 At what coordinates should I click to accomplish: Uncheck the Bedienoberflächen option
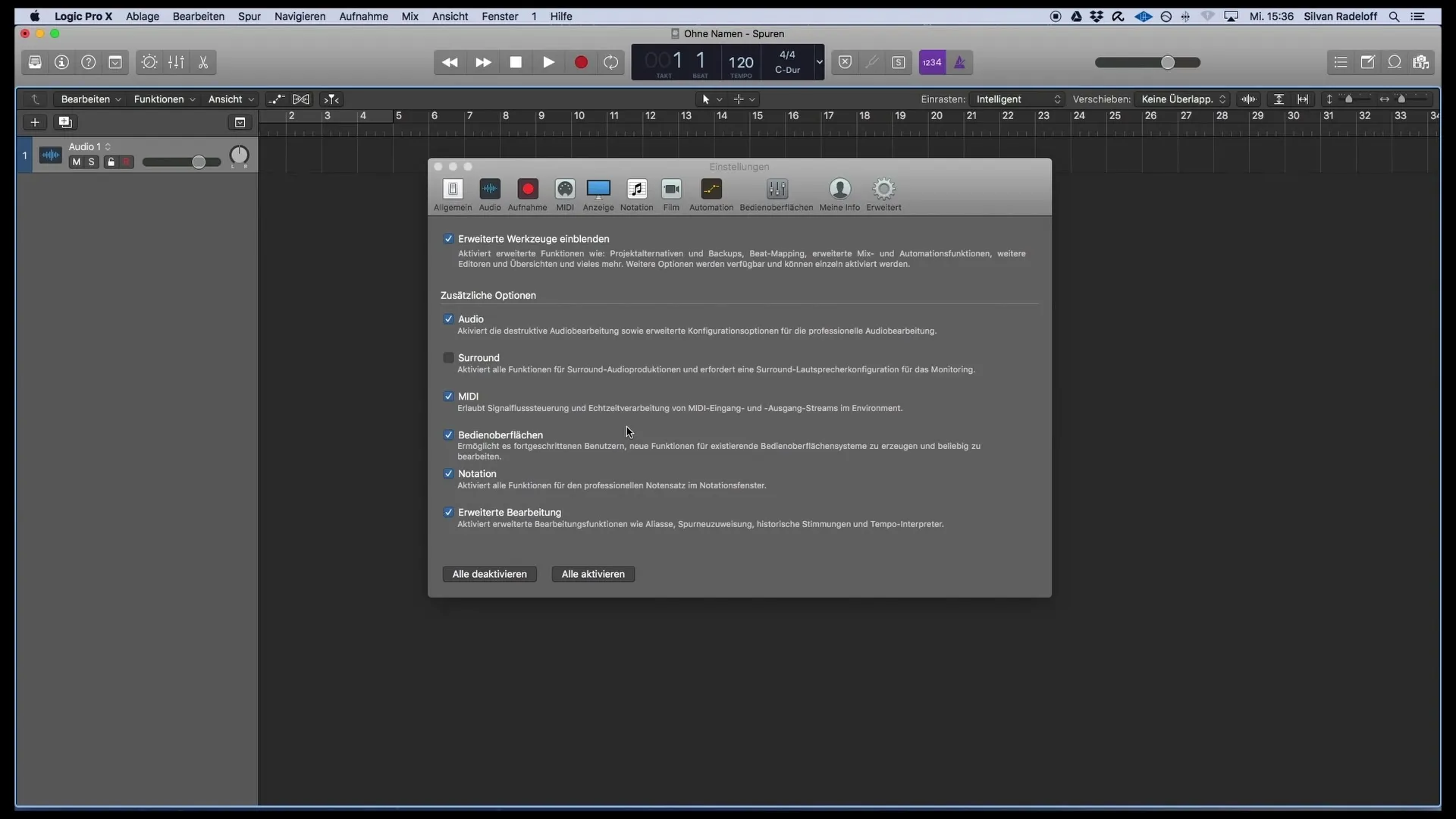point(449,435)
